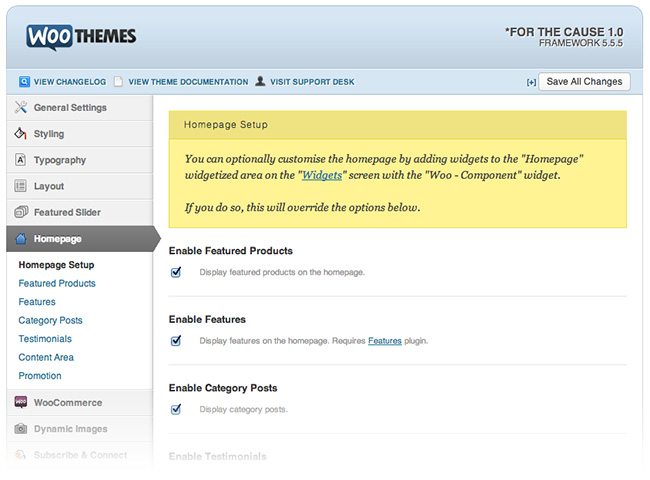Open the WooCommerce section
The image size is (650, 480).
coord(80,402)
